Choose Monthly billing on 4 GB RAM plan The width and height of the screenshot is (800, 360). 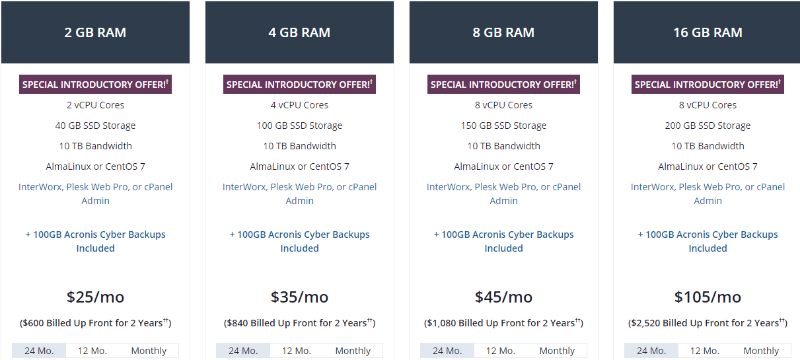tap(353, 351)
